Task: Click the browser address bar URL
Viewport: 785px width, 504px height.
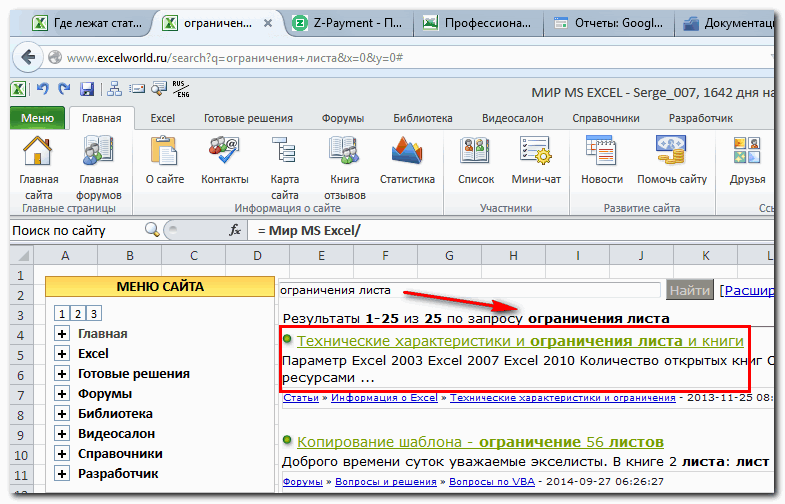Action: click(235, 58)
